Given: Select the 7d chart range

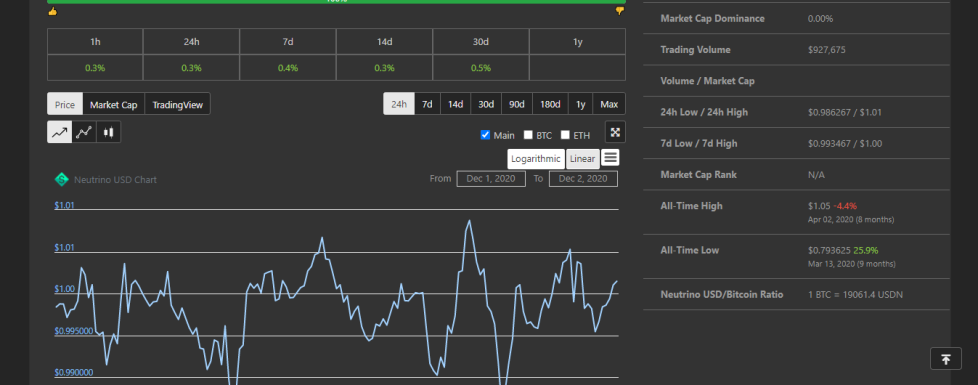Looking at the screenshot, I should [427, 104].
